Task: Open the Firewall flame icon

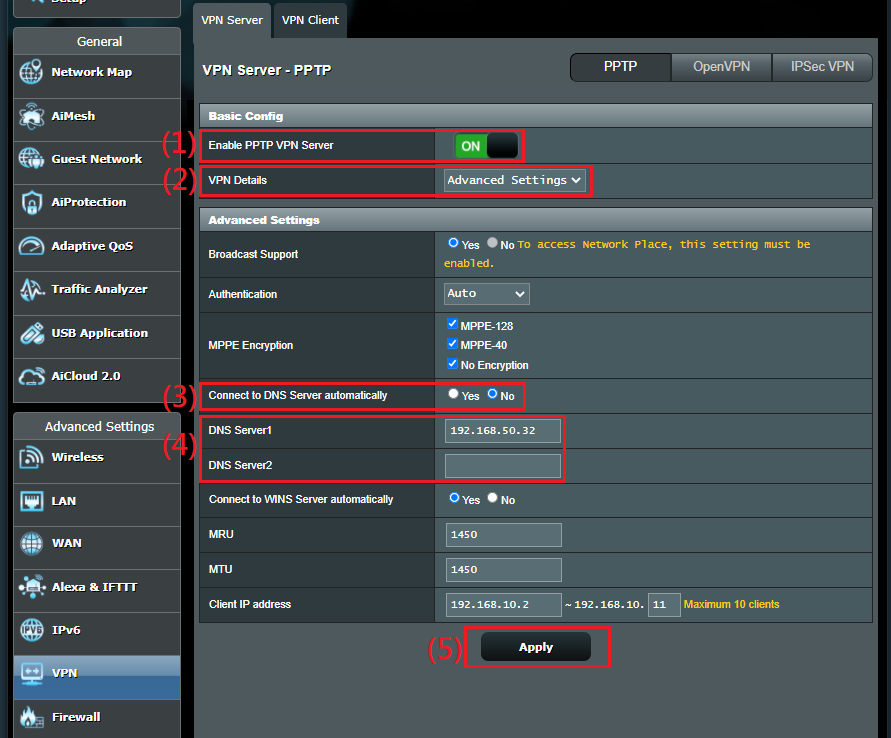Action: (32, 717)
